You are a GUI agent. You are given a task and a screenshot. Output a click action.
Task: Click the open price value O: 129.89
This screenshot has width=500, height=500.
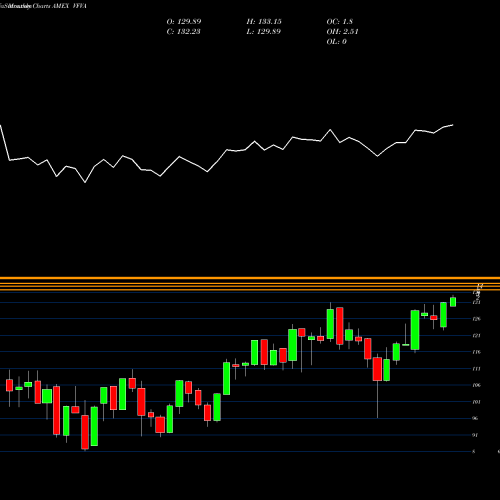point(184,22)
